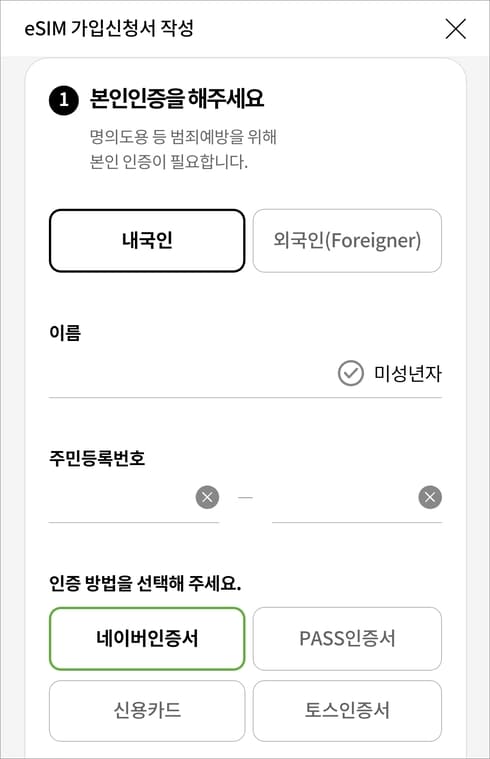Toggle the 미성년자 check circle
The image size is (490, 759).
[x=351, y=373]
